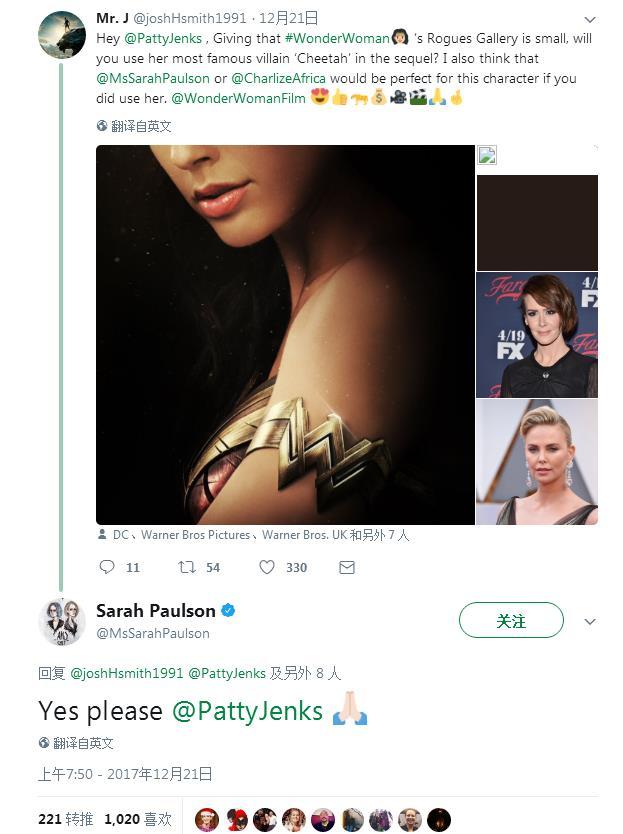623x834 pixels.
Task: Open Sarah Paulson FX event photo
Action: point(536,335)
